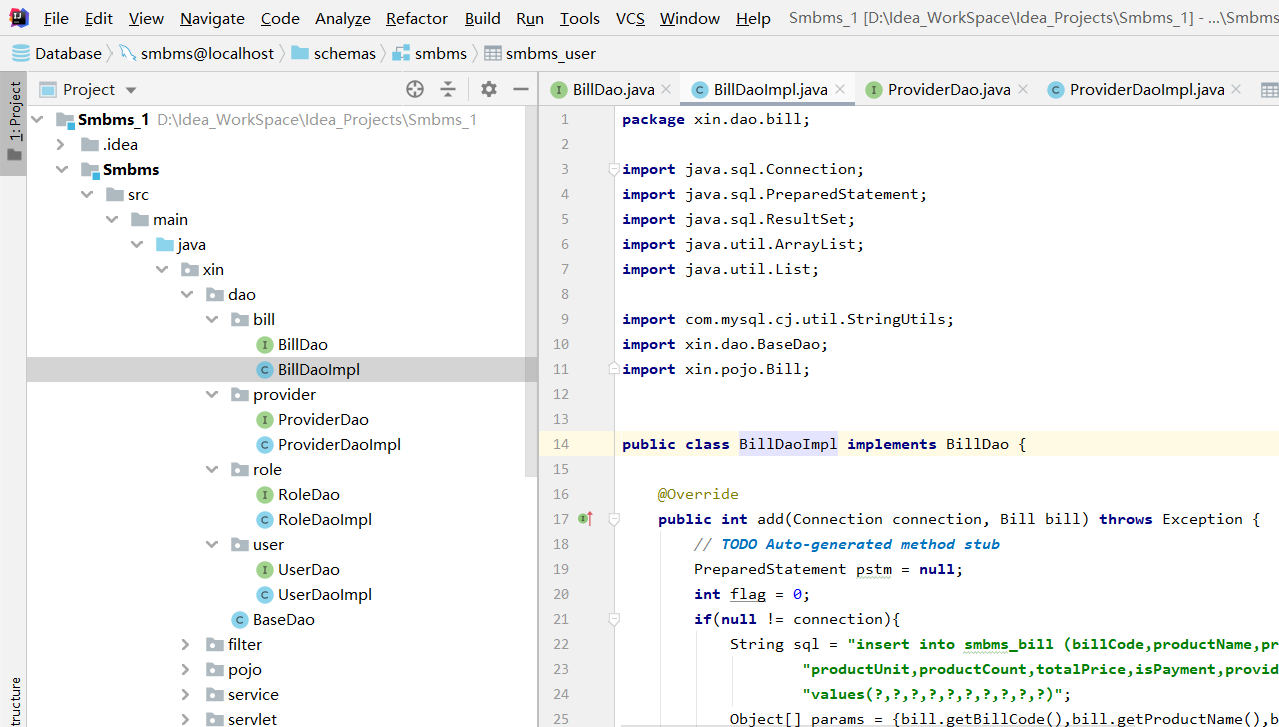Click the smbms_user table breadcrumb
This screenshot has height=727, width=1279.
[540, 53]
